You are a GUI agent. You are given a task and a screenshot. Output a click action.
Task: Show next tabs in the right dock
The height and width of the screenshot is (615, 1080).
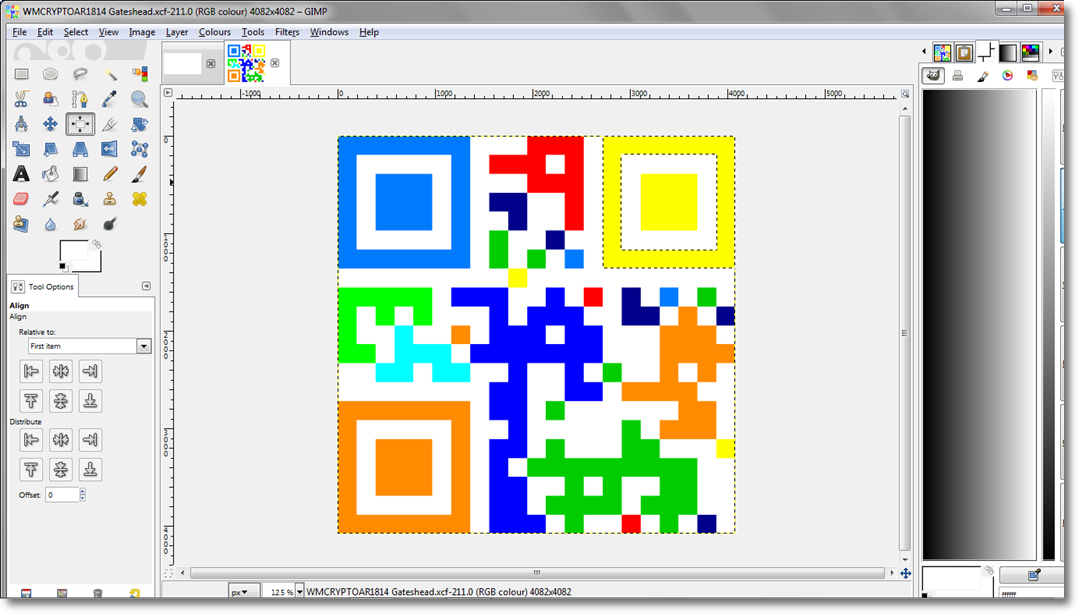tap(1050, 52)
